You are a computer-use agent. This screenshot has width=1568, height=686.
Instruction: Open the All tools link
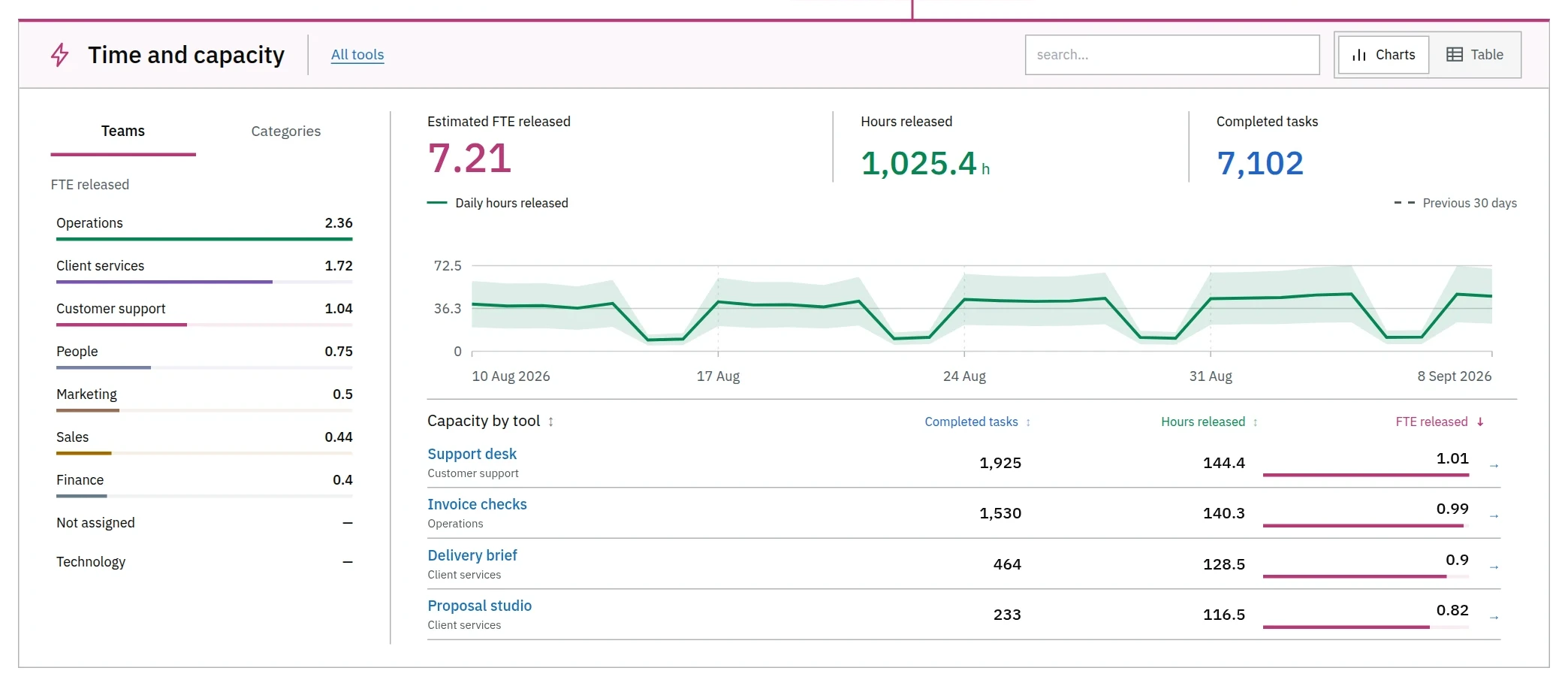357,55
